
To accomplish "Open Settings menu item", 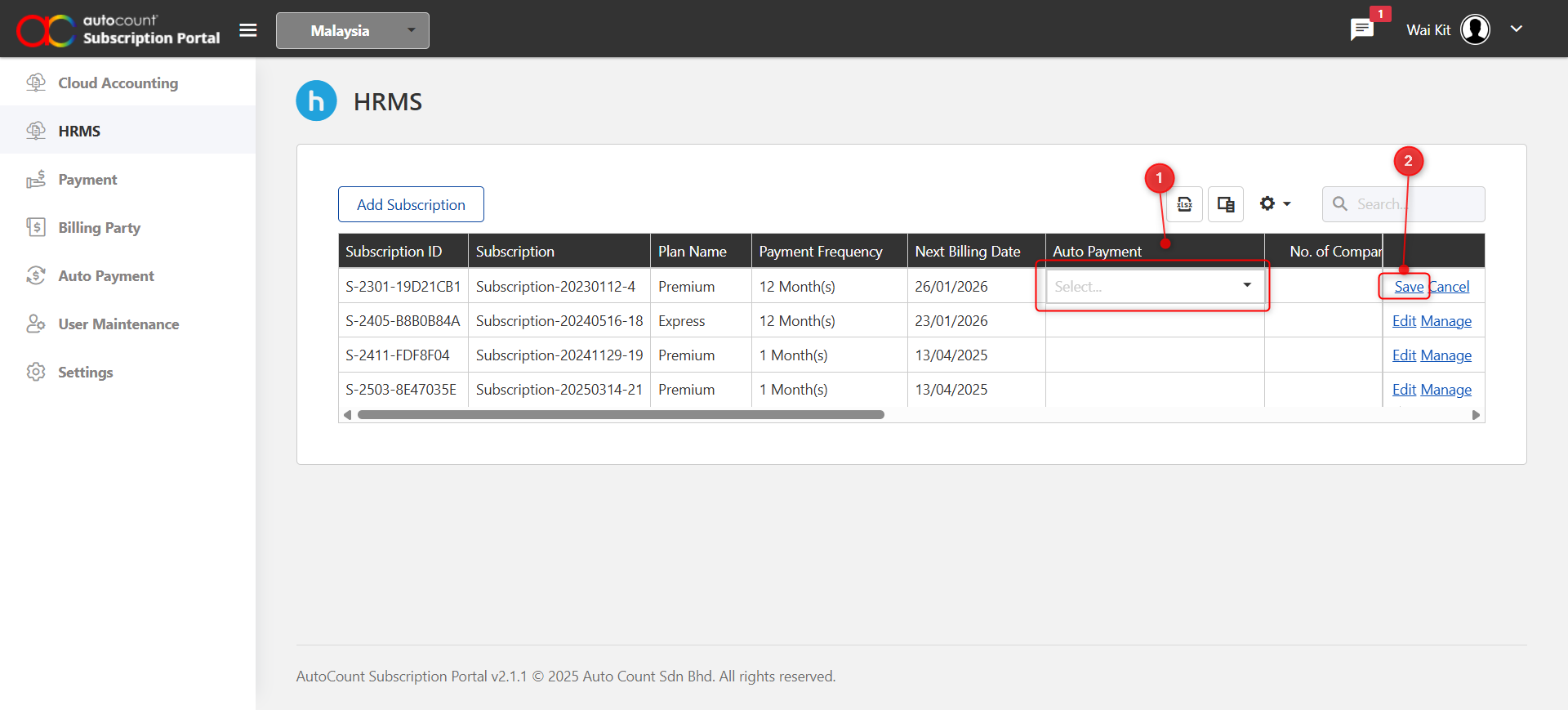I will (x=127, y=372).
